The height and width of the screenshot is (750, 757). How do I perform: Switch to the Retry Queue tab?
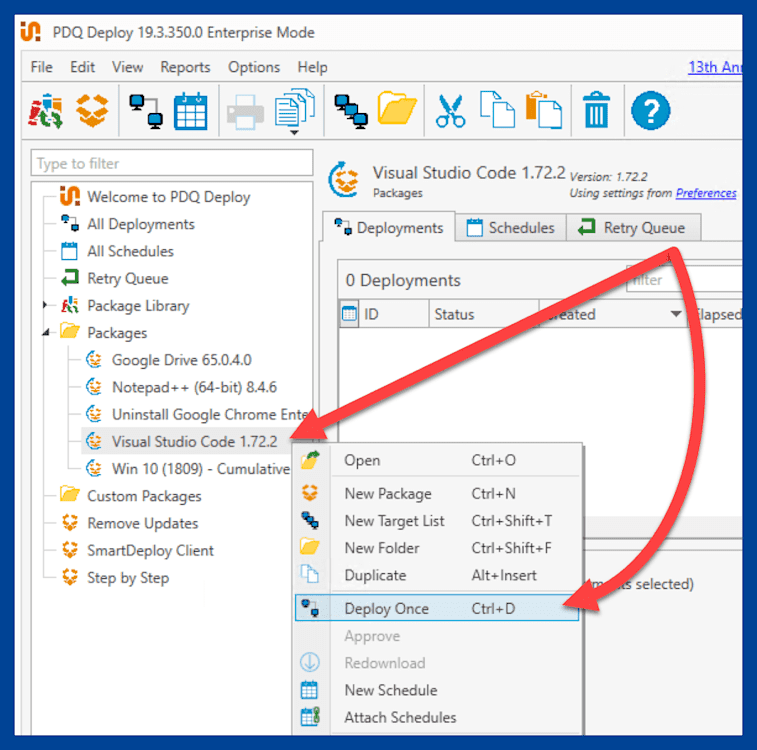(x=633, y=227)
